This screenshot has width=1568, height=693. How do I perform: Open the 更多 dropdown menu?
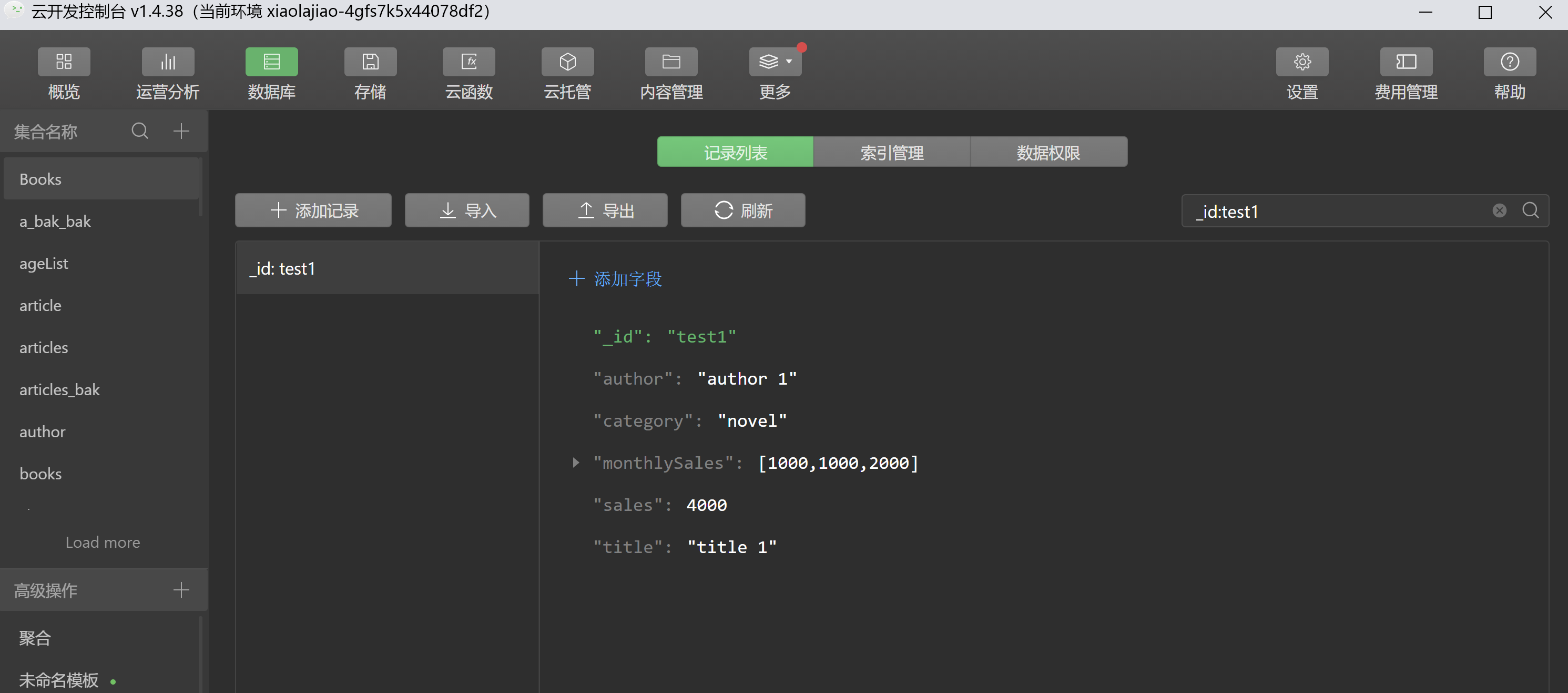(x=775, y=62)
